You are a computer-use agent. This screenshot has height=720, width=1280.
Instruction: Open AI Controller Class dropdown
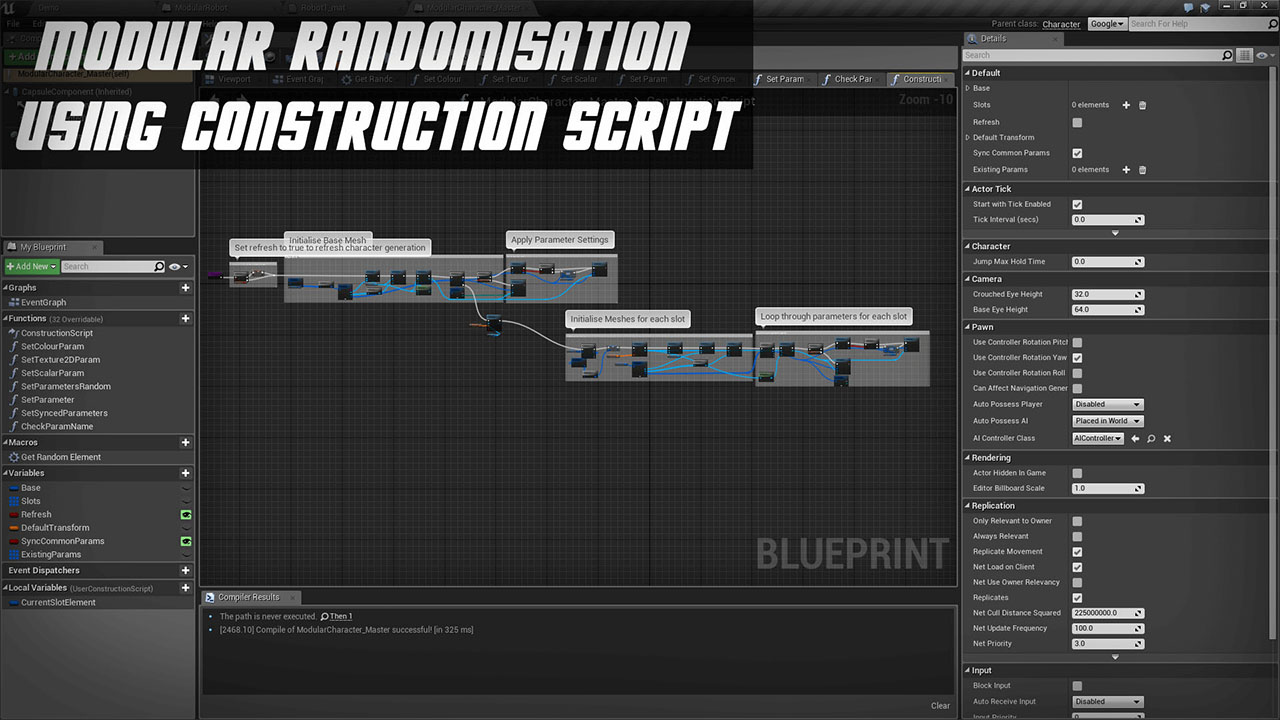click(x=1098, y=438)
